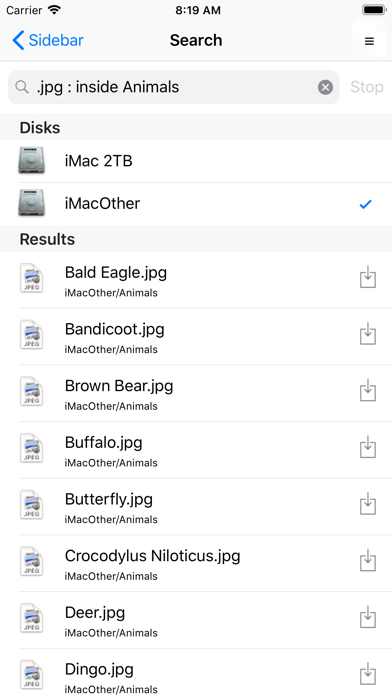Viewport: 392px width, 696px height.
Task: Click the download arrow next to Buffalo.jpg
Action: [368, 447]
